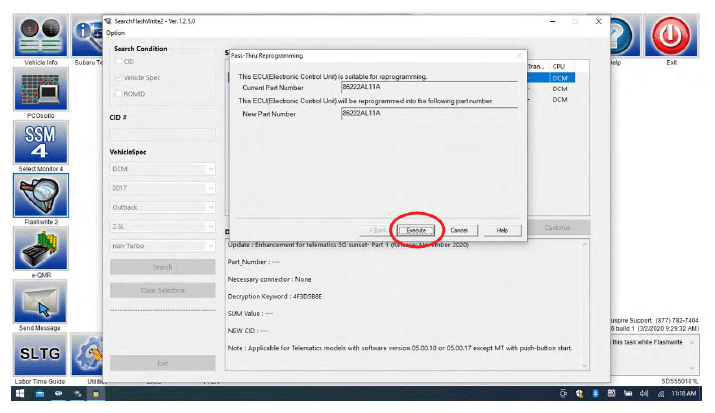Viewport: 715px width, 413px height.
Task: Select the highlighted DCM row in CPU column
Action: 561,78
